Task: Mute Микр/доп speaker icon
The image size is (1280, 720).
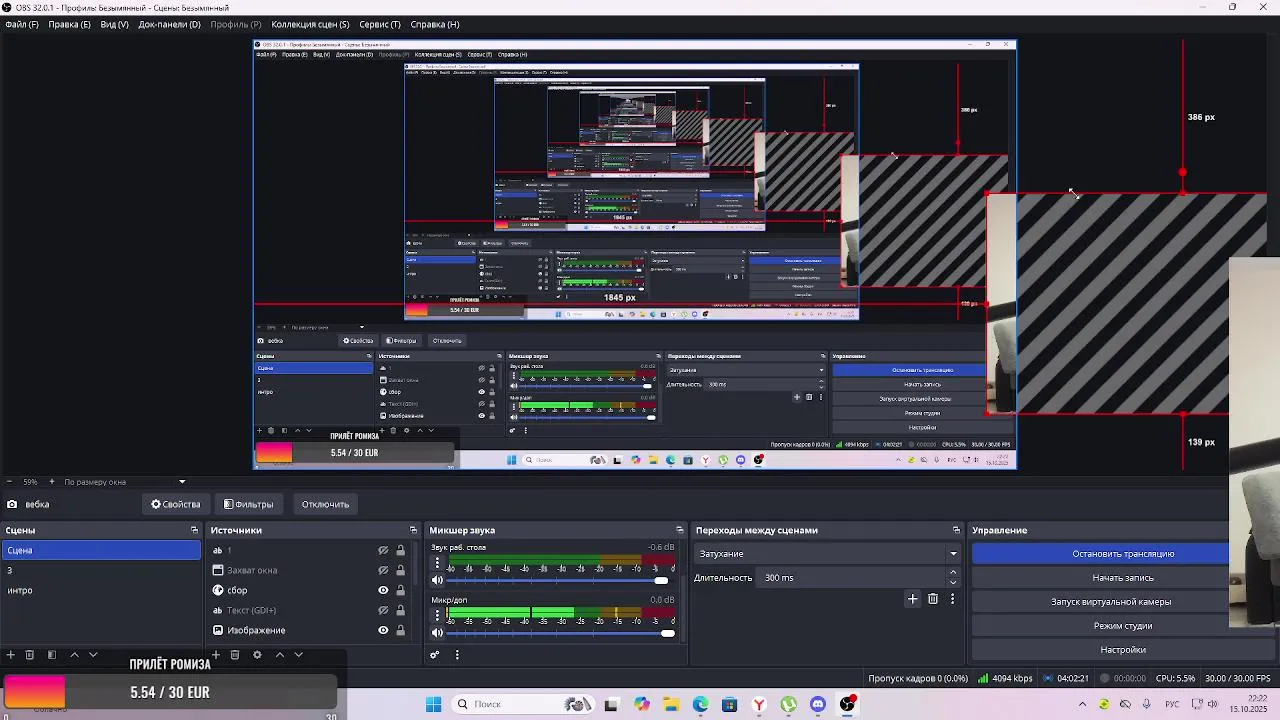Action: coord(437,632)
